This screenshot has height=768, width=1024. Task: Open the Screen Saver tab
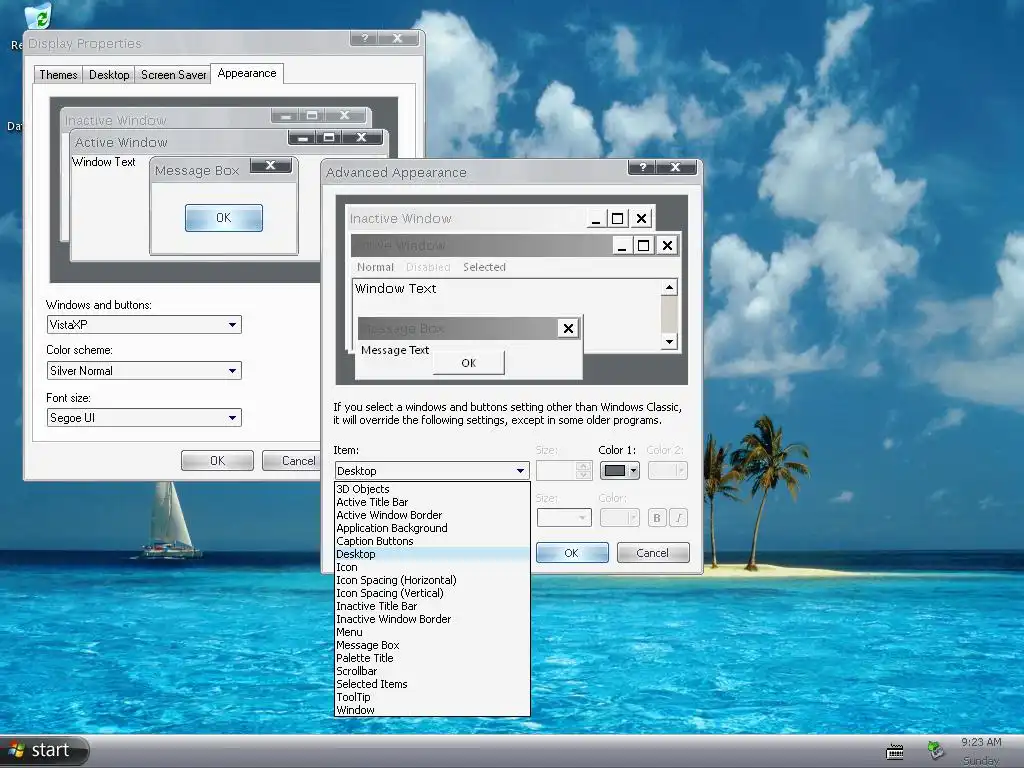(173, 74)
